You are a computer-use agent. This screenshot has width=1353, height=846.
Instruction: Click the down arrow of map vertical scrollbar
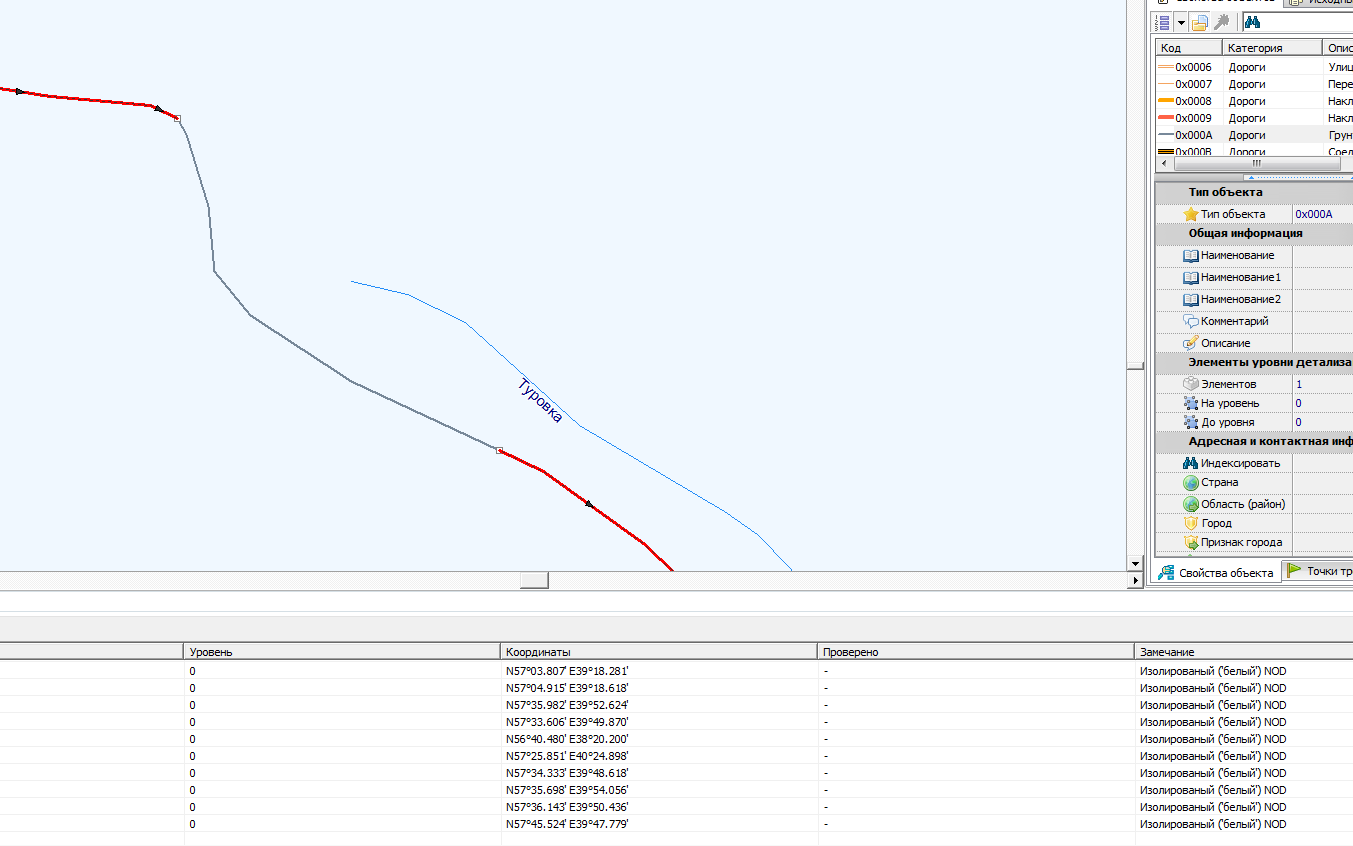[1135, 564]
